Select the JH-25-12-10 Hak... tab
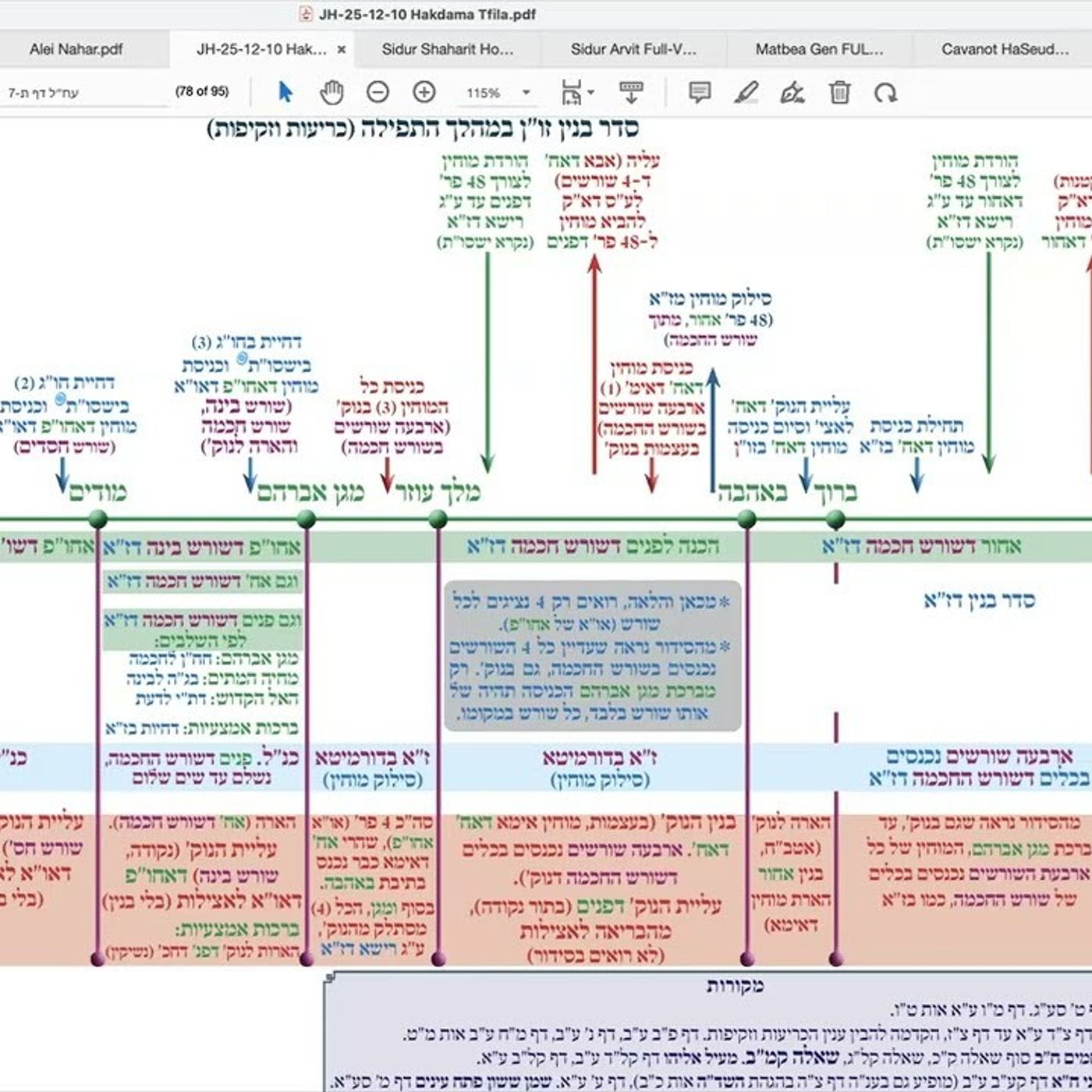The image size is (1092, 1092). tap(261, 49)
